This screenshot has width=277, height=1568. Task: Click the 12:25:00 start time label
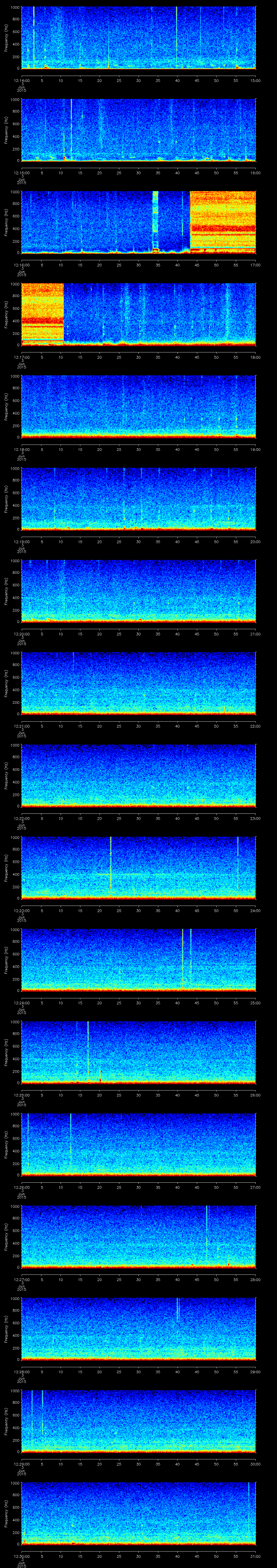(21, 1095)
